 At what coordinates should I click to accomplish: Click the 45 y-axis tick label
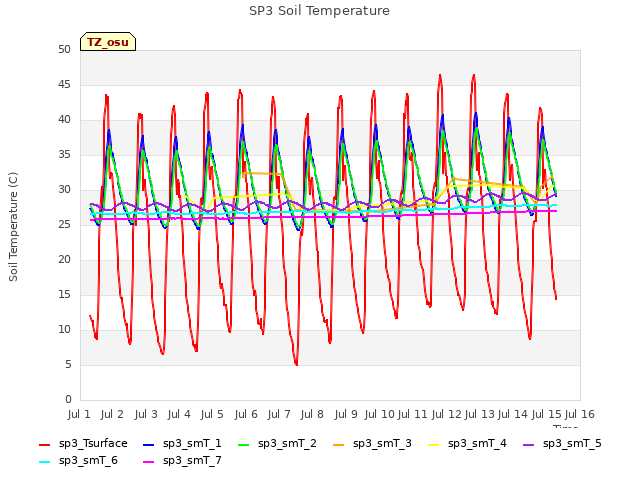pyautogui.click(x=64, y=84)
